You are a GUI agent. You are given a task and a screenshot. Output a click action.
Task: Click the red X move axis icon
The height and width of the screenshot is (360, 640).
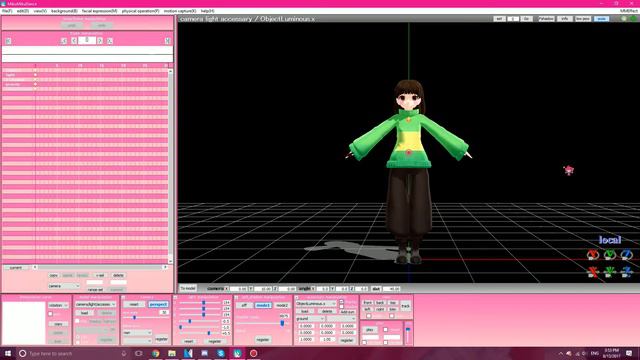(593, 272)
